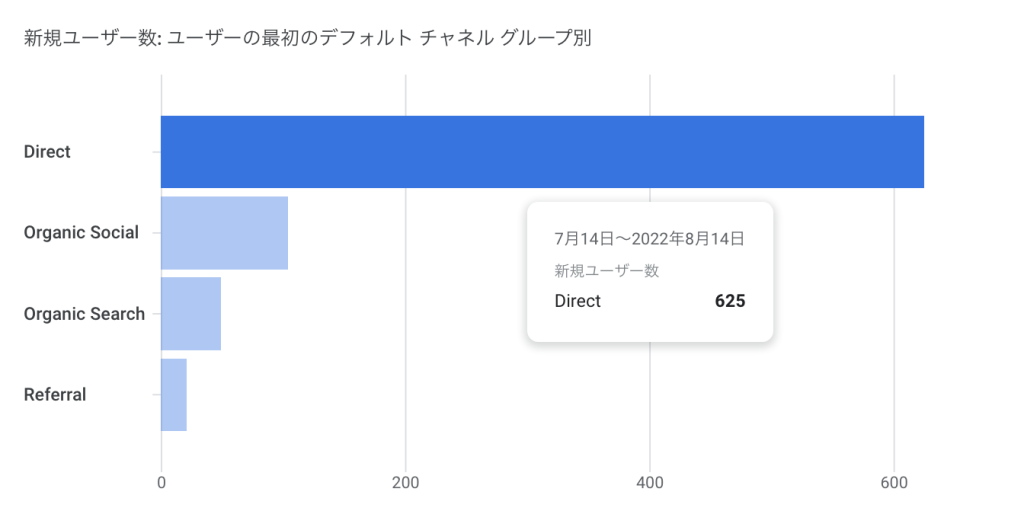
Task: Click the tooltip value 625
Action: [x=730, y=301]
